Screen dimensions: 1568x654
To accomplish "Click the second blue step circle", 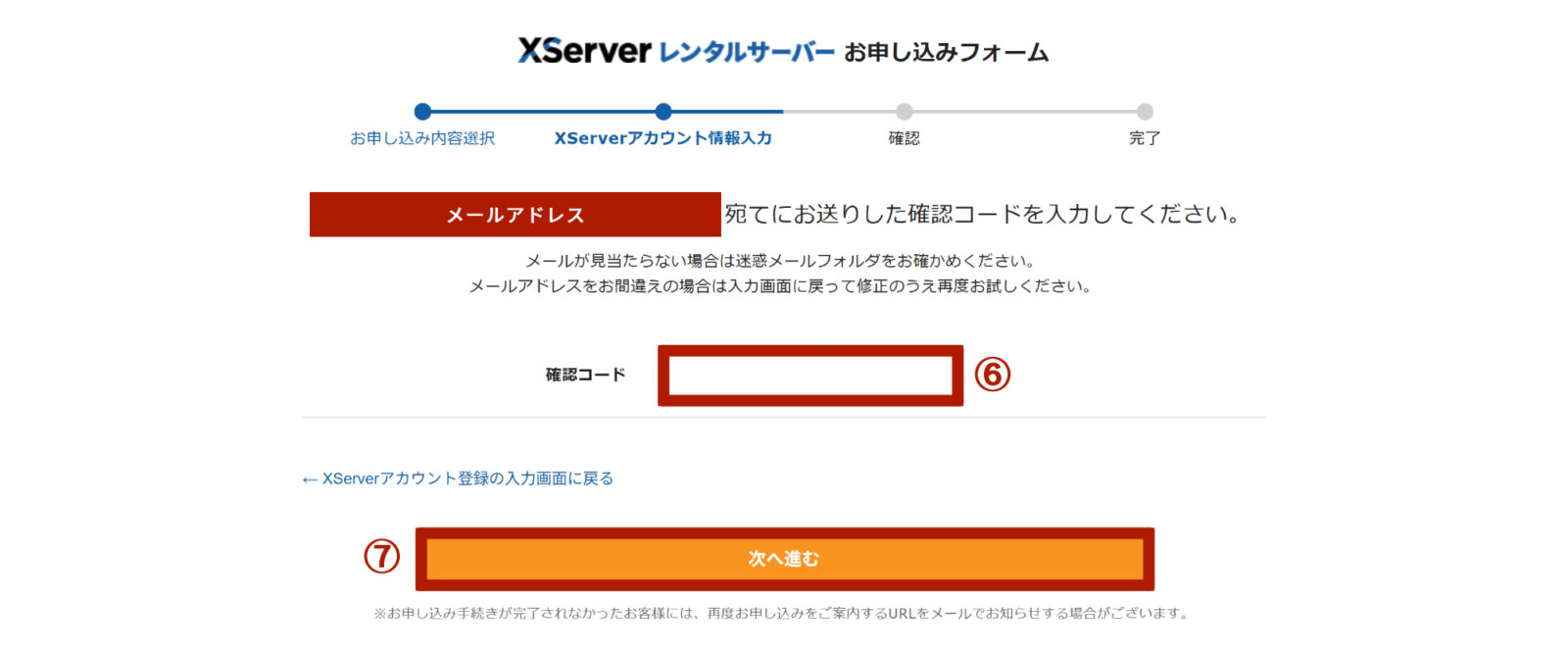I will [663, 112].
